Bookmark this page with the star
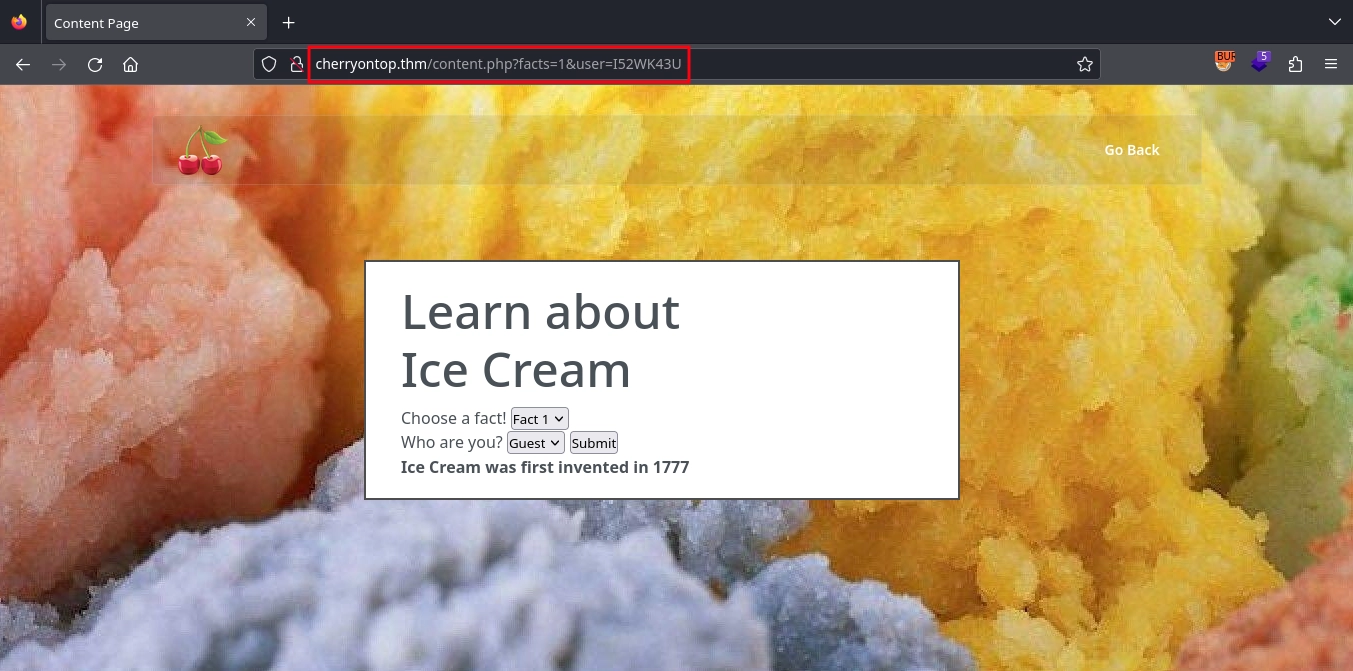Screen dimensions: 1353x671 (1085, 64)
